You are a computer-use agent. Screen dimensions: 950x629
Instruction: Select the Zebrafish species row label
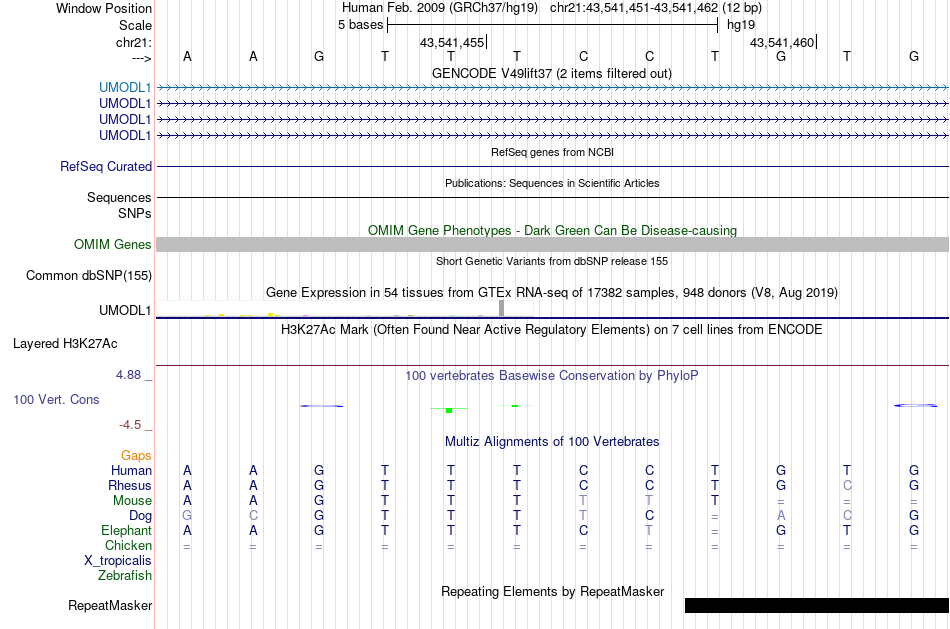pos(125,576)
